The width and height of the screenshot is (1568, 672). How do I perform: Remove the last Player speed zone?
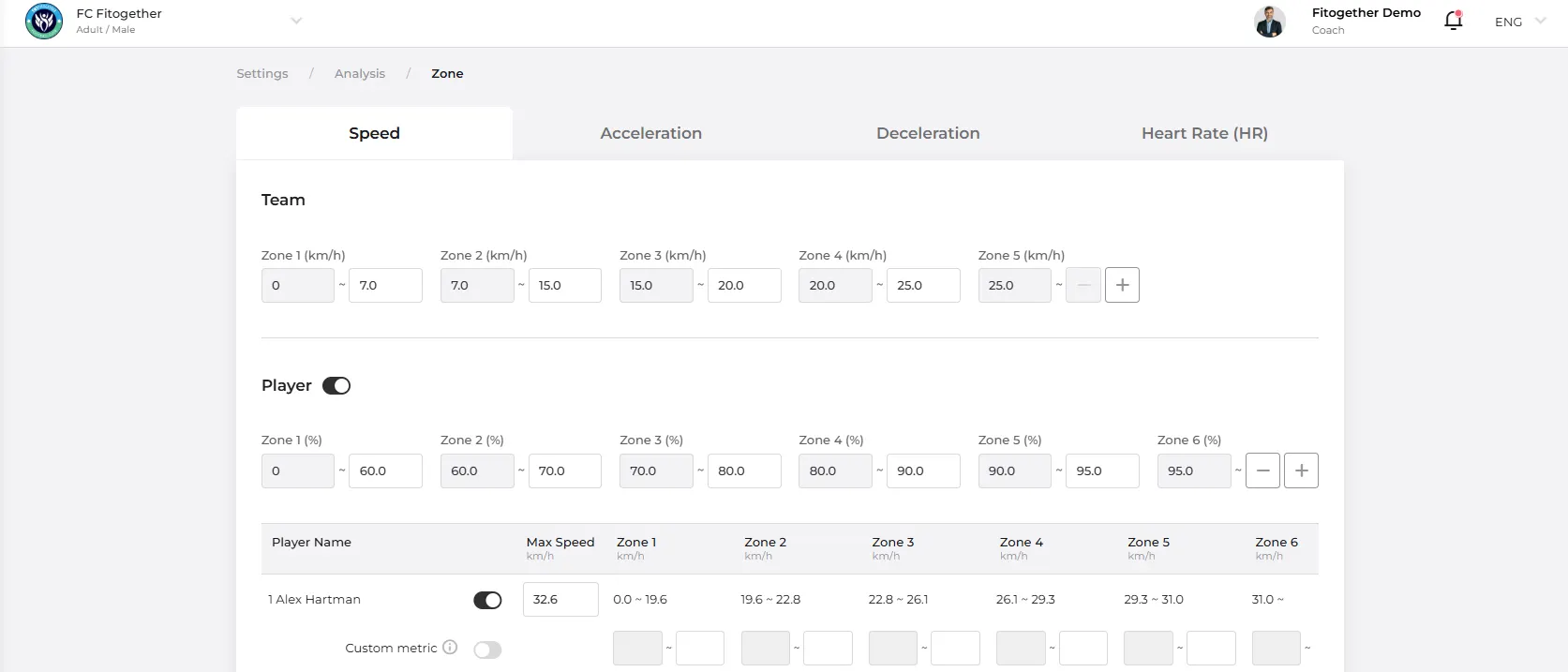pyautogui.click(x=1262, y=470)
